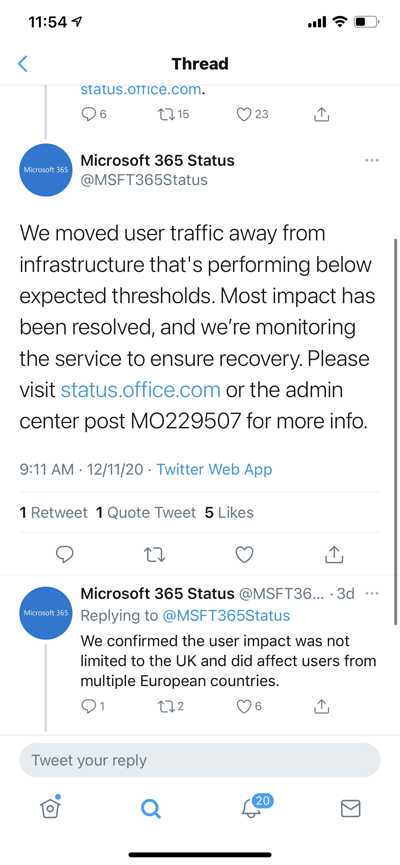The height and width of the screenshot is (865, 400).
Task: Open the more options ellipsis on main tweet
Action: [372, 161]
